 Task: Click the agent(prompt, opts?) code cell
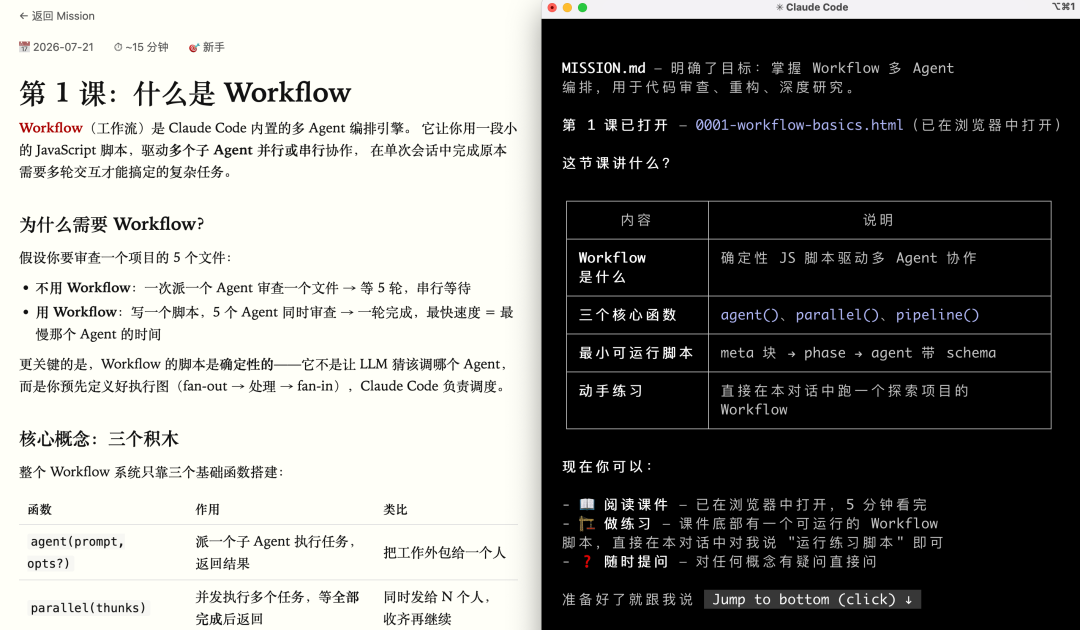coord(76,552)
